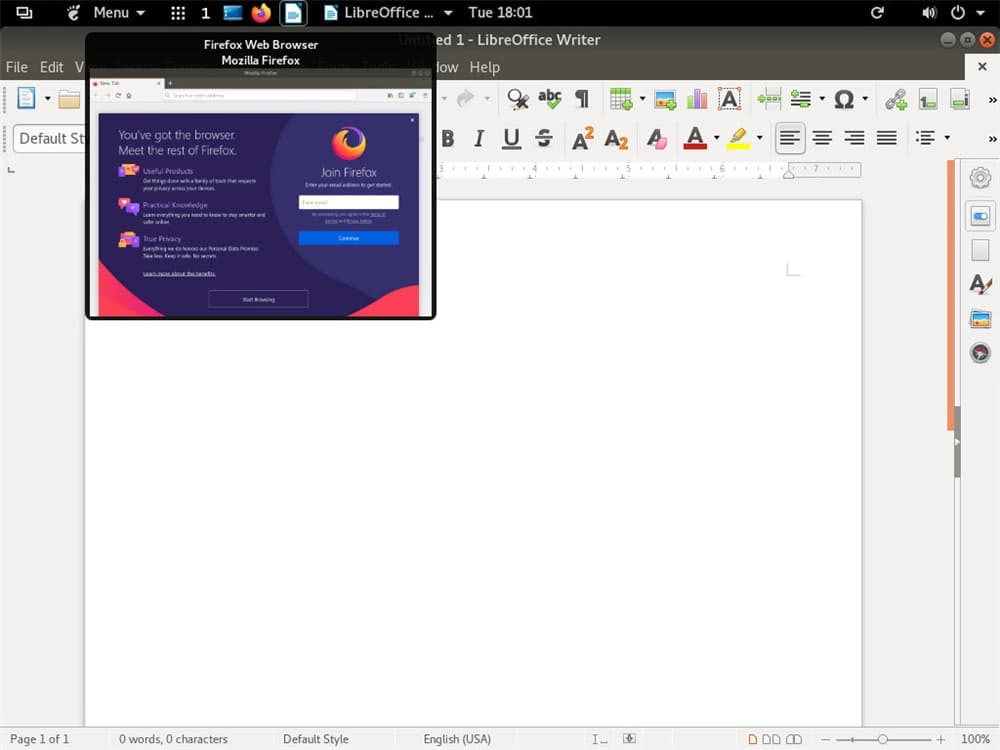Select single-page view in status bar
The image size is (1000, 750).
[x=753, y=739]
